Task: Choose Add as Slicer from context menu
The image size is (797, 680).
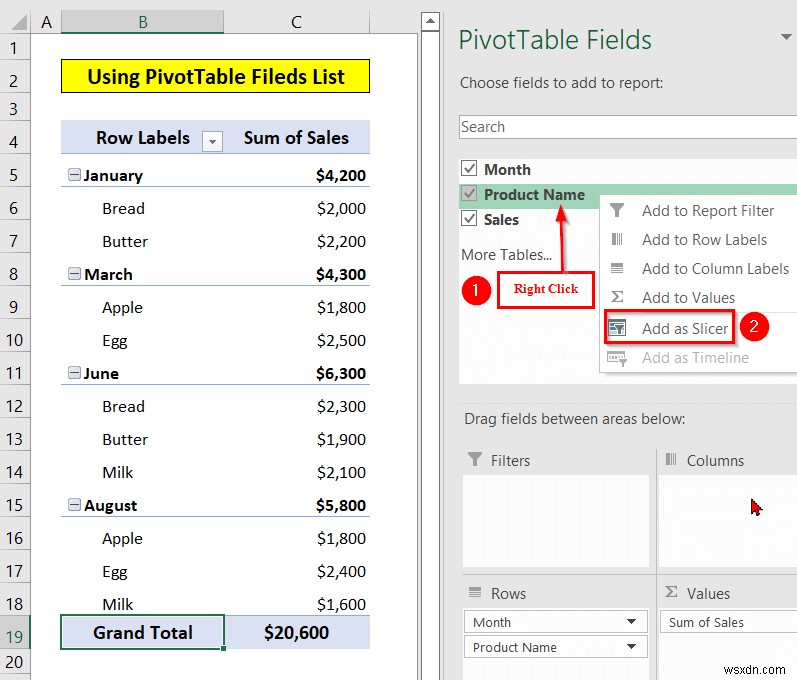Action: (x=684, y=329)
